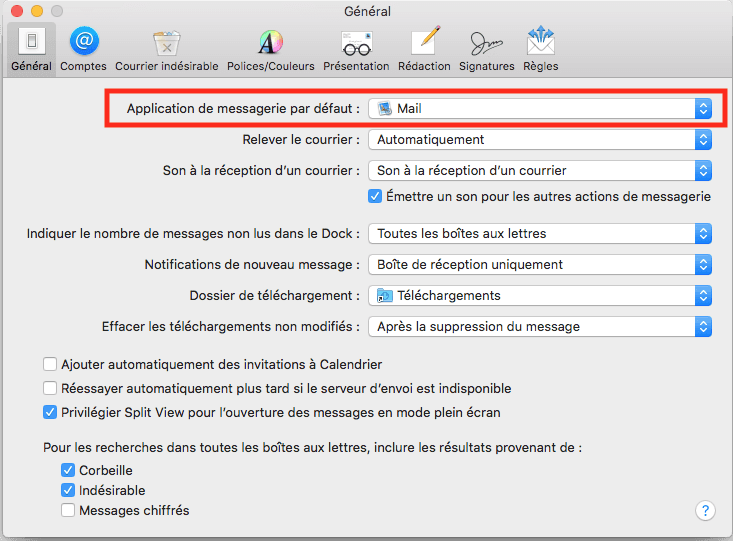Viewport: 733px width, 541px height.
Task: Click 'Relever le courrier' label
Action: (301, 140)
